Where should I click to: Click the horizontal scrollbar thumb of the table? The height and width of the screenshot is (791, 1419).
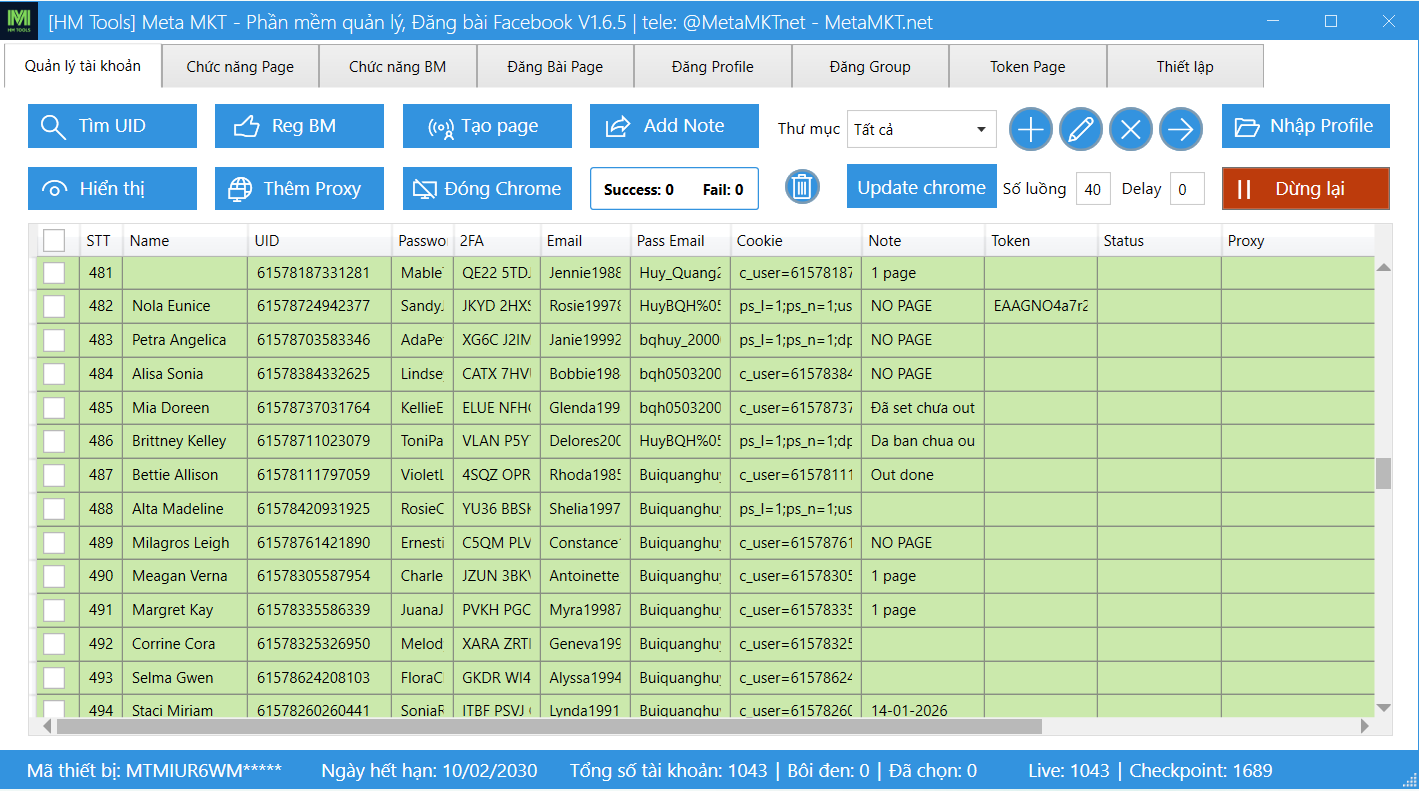pyautogui.click(x=549, y=726)
